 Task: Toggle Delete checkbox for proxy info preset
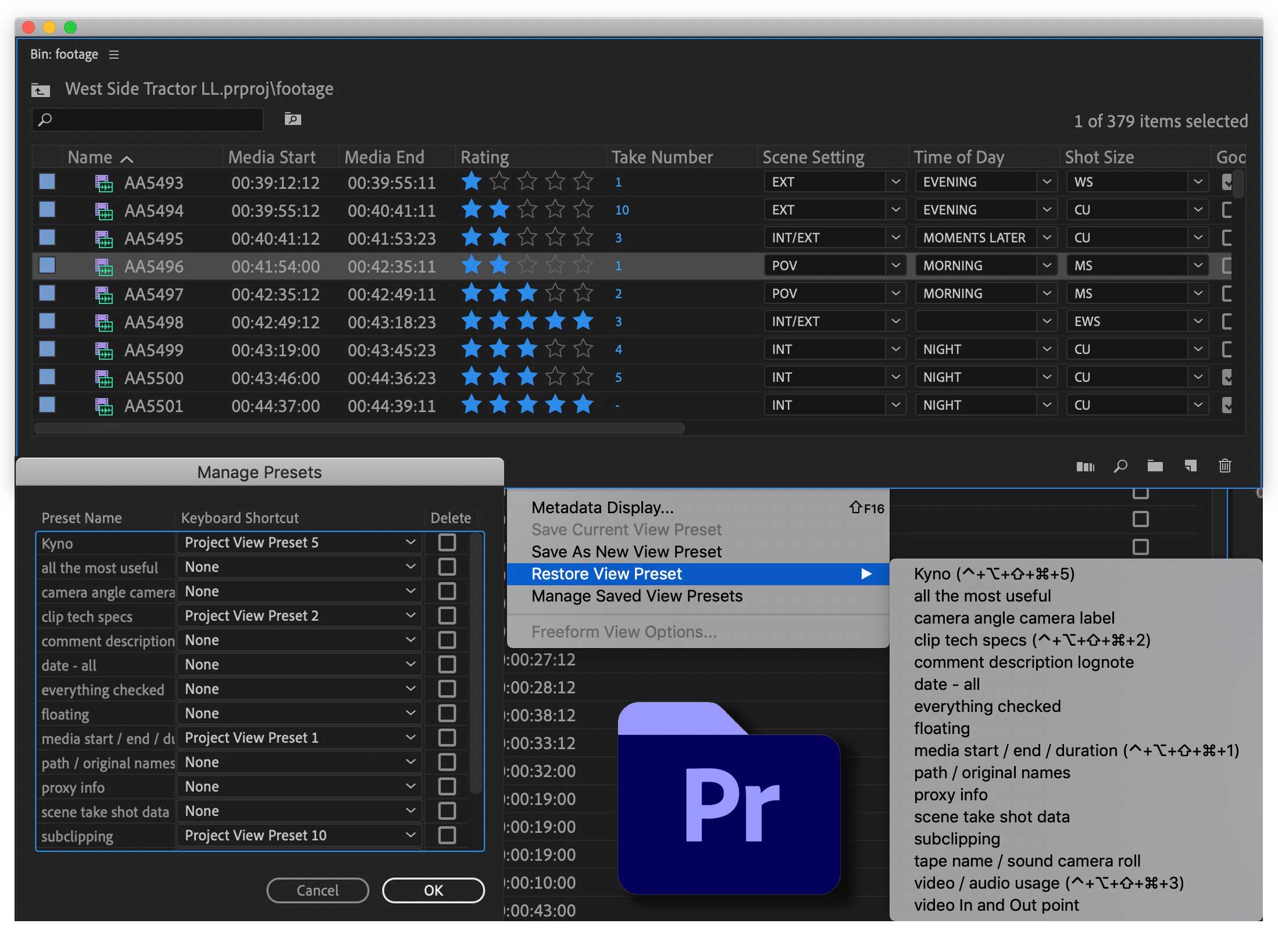(x=447, y=786)
